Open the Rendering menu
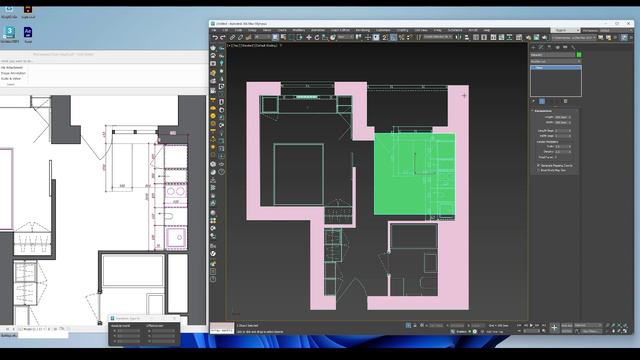Screen dimensions: 640x360 pos(363,30)
